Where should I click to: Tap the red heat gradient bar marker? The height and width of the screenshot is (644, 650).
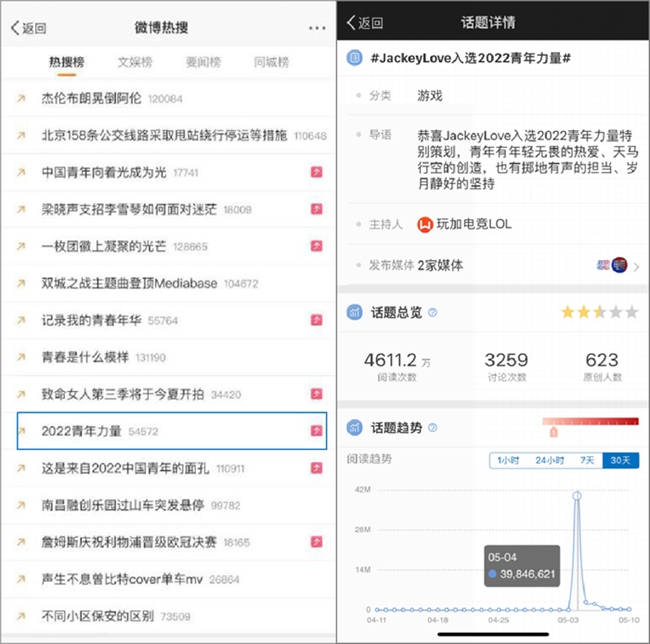pos(553,432)
